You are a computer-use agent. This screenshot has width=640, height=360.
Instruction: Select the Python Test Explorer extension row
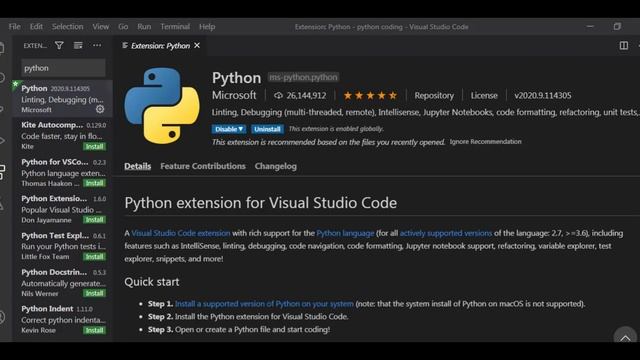pos(62,246)
